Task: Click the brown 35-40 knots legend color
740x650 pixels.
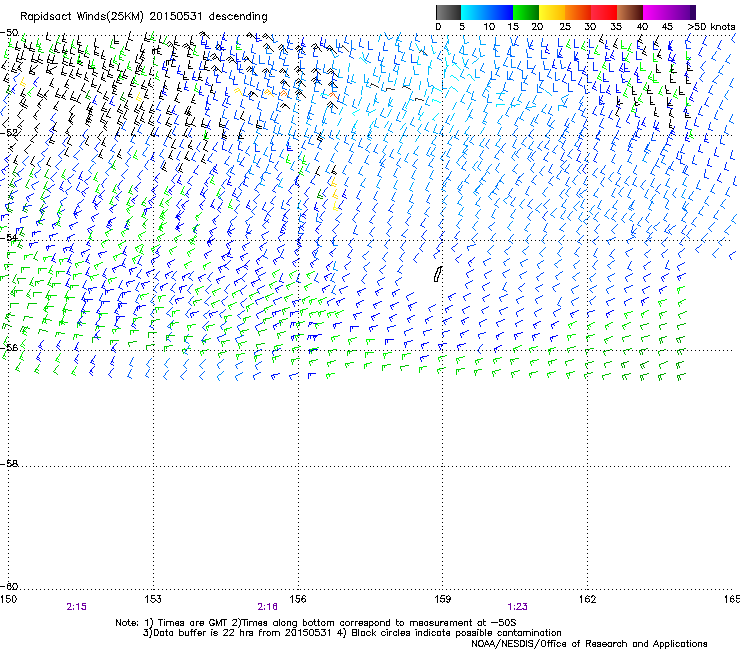Action: (630, 12)
